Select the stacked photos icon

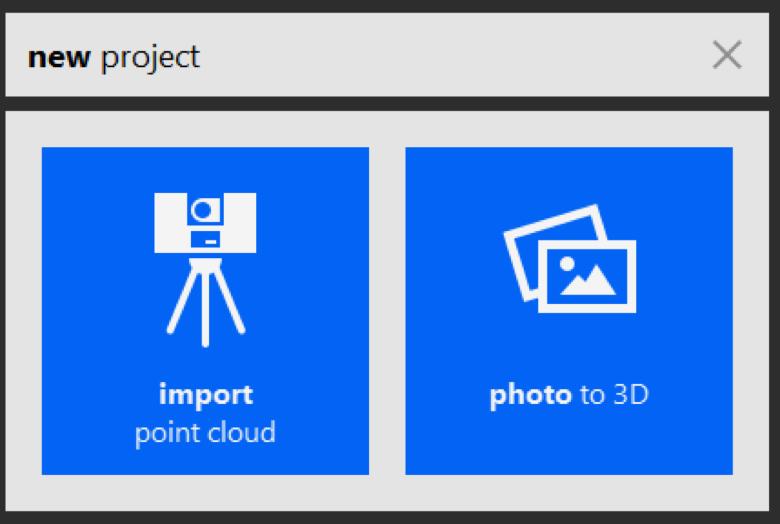click(570, 258)
